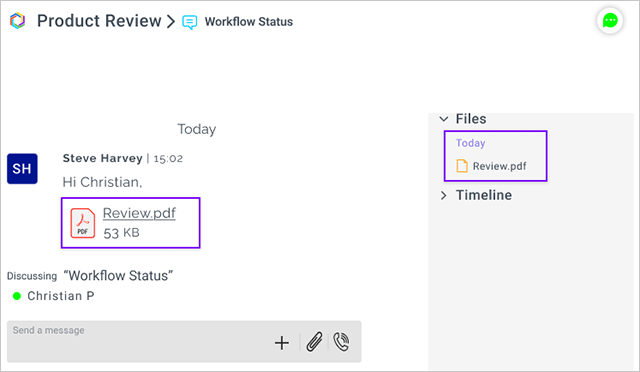The image size is (640, 372).
Task: Click the purple Today label in the Files panel
Action: 471,143
